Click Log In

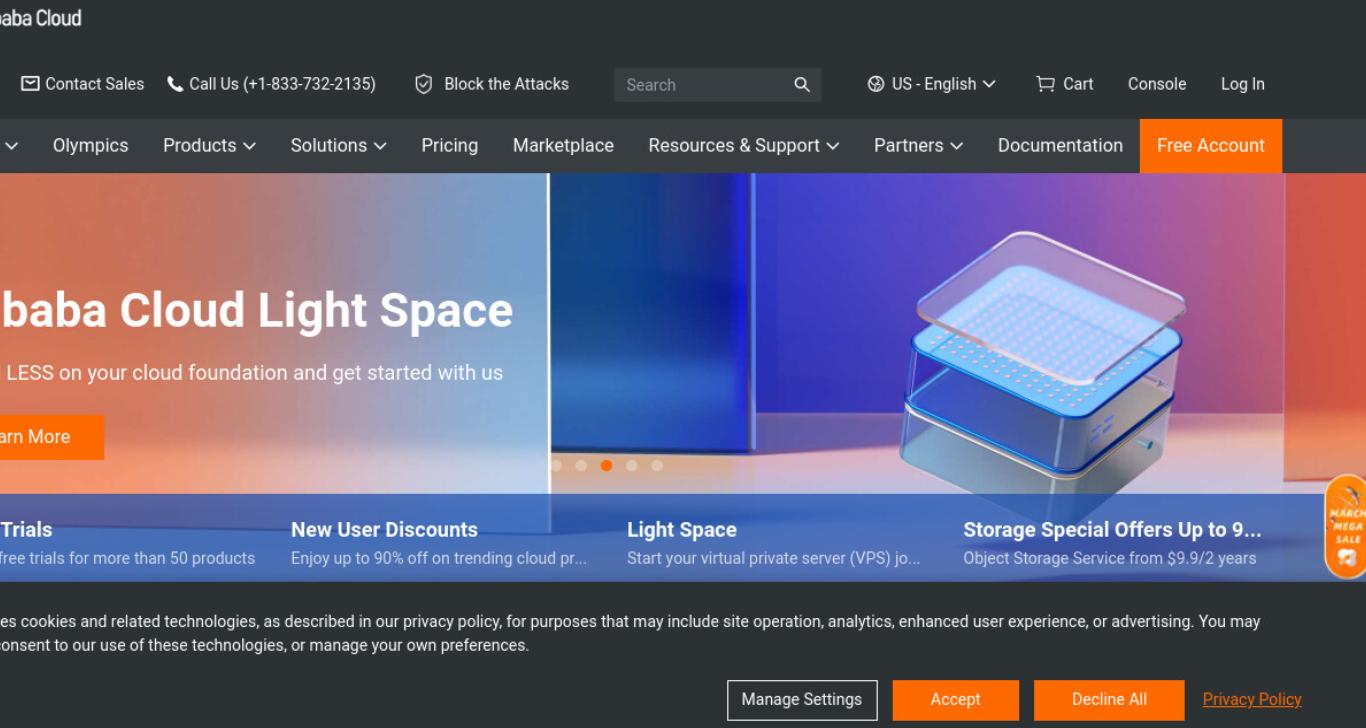pos(1243,84)
